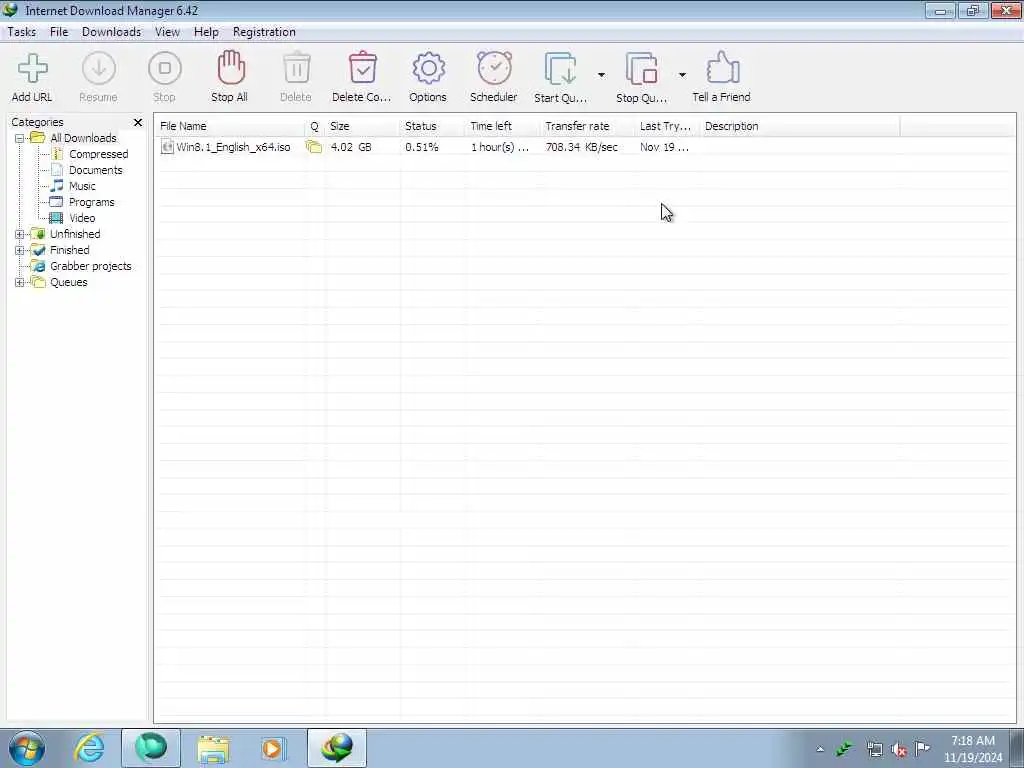
Task: Open the File menu
Action: tap(59, 32)
